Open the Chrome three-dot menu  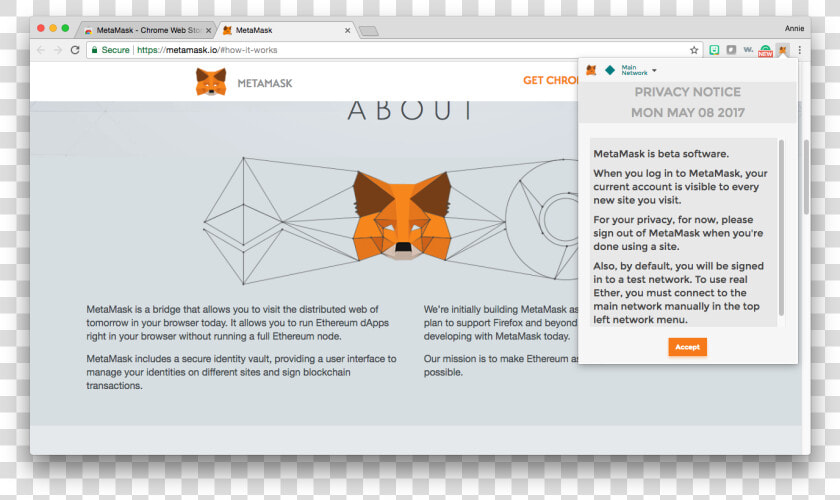click(x=800, y=50)
